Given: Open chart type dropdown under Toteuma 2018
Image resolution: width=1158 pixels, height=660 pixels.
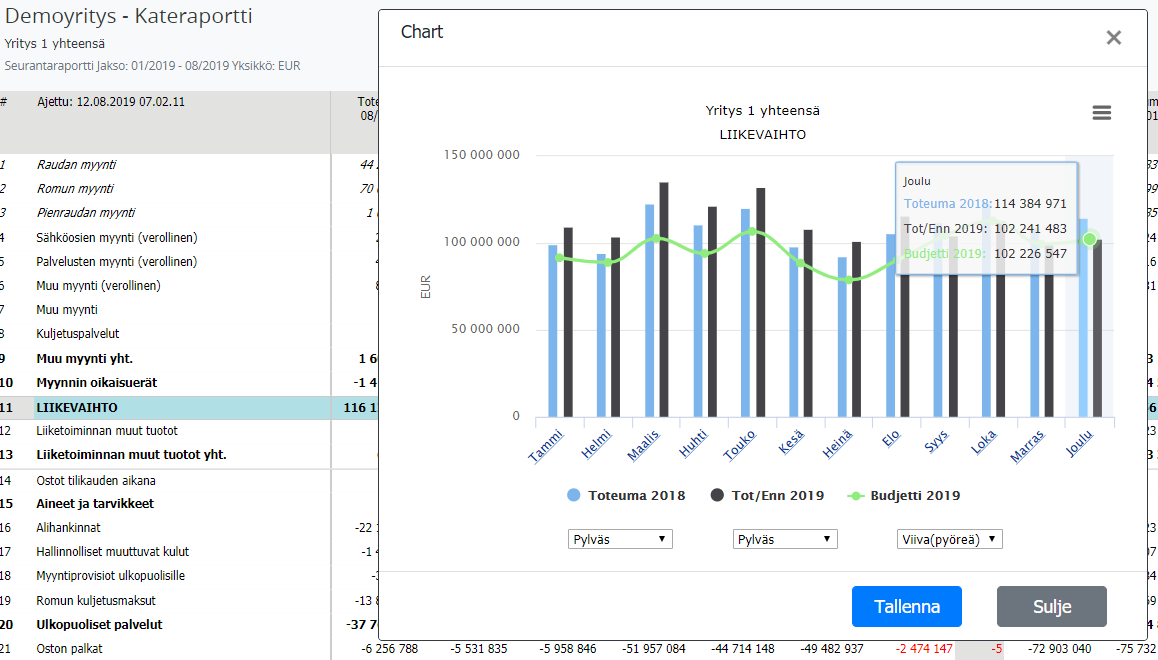Looking at the screenshot, I should [x=620, y=539].
